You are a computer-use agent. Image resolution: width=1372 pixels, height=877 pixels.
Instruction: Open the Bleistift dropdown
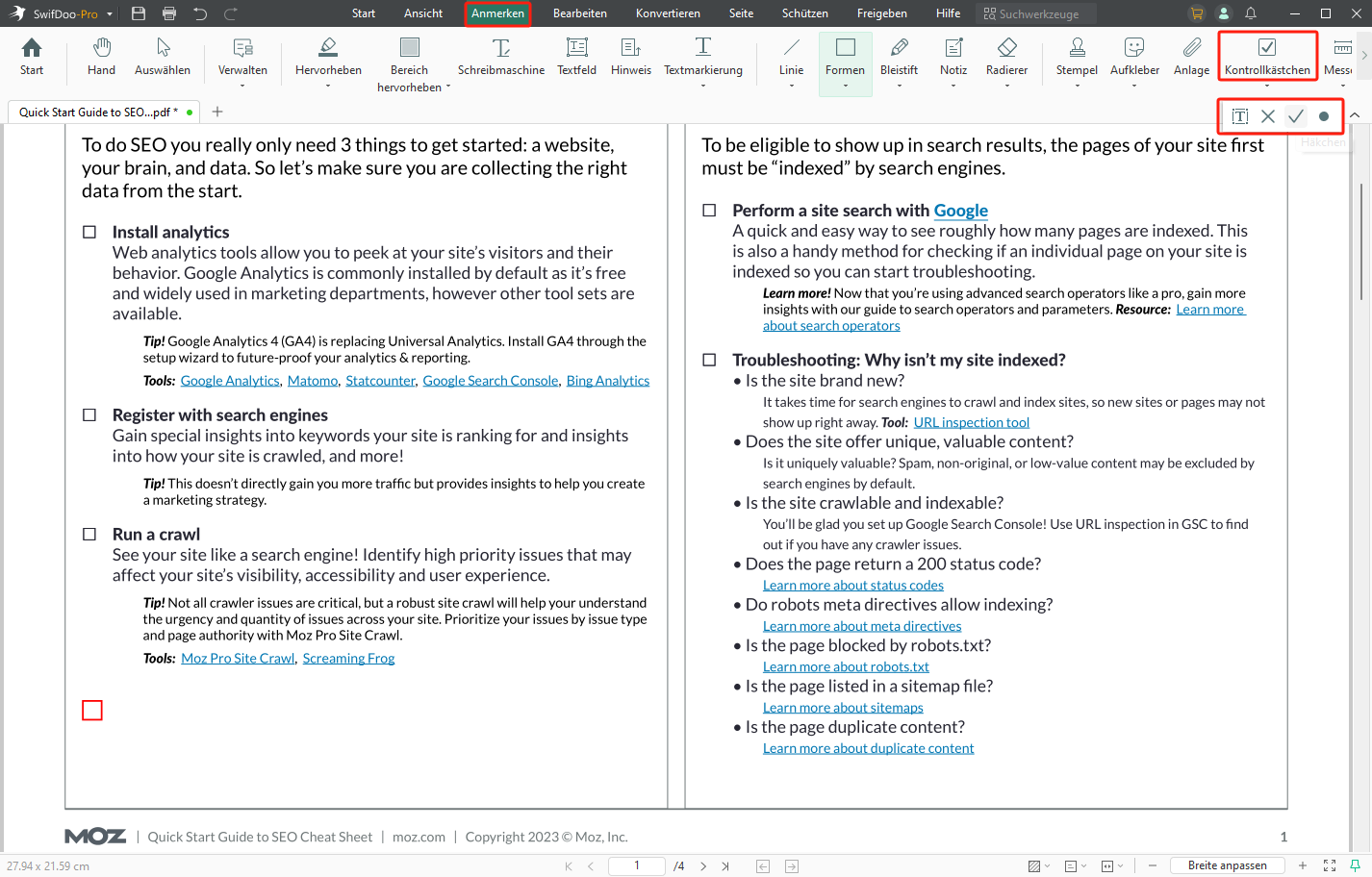900,87
